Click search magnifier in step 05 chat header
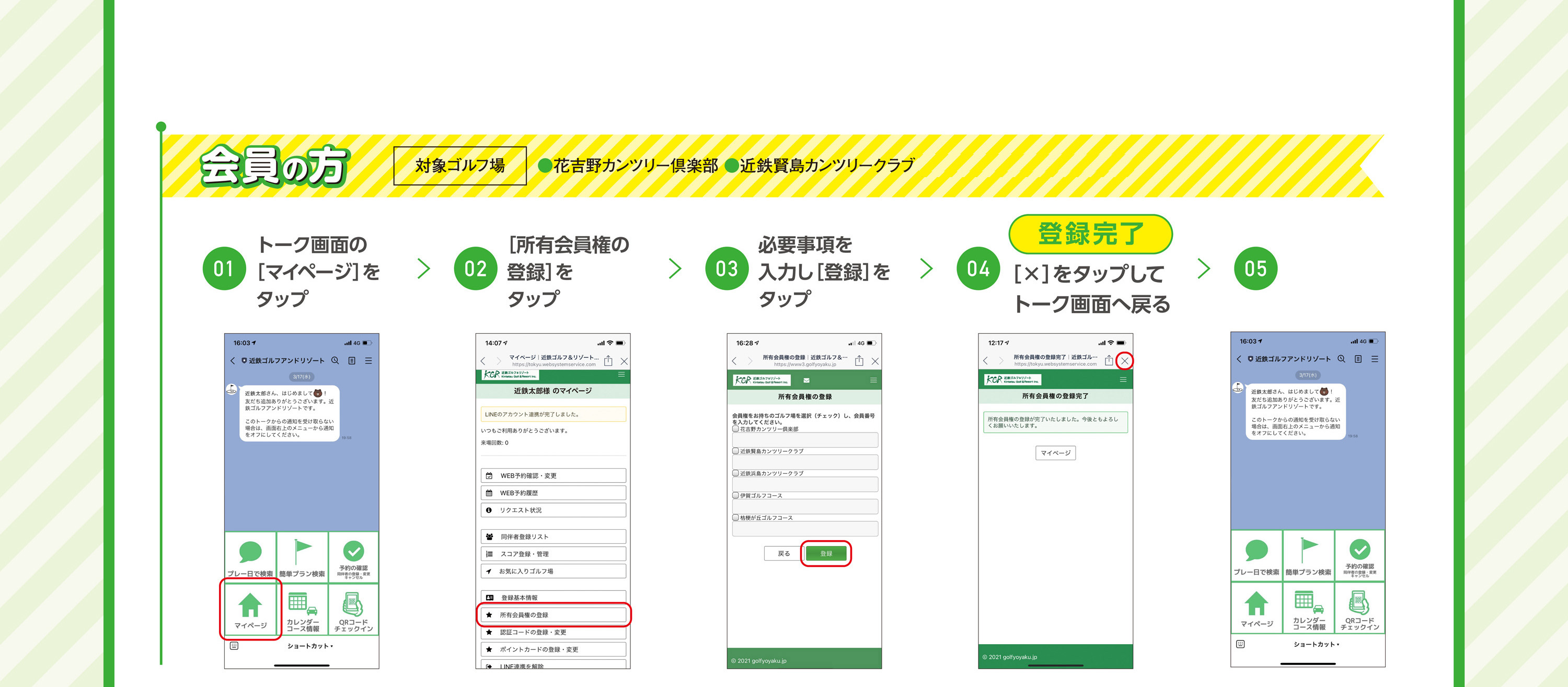Image resolution: width=1568 pixels, height=687 pixels. click(1341, 358)
